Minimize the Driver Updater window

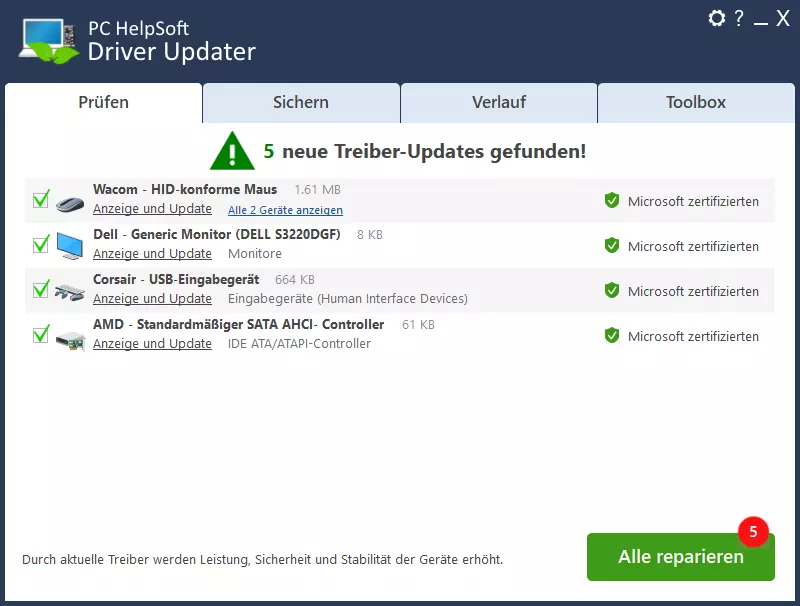tap(761, 23)
